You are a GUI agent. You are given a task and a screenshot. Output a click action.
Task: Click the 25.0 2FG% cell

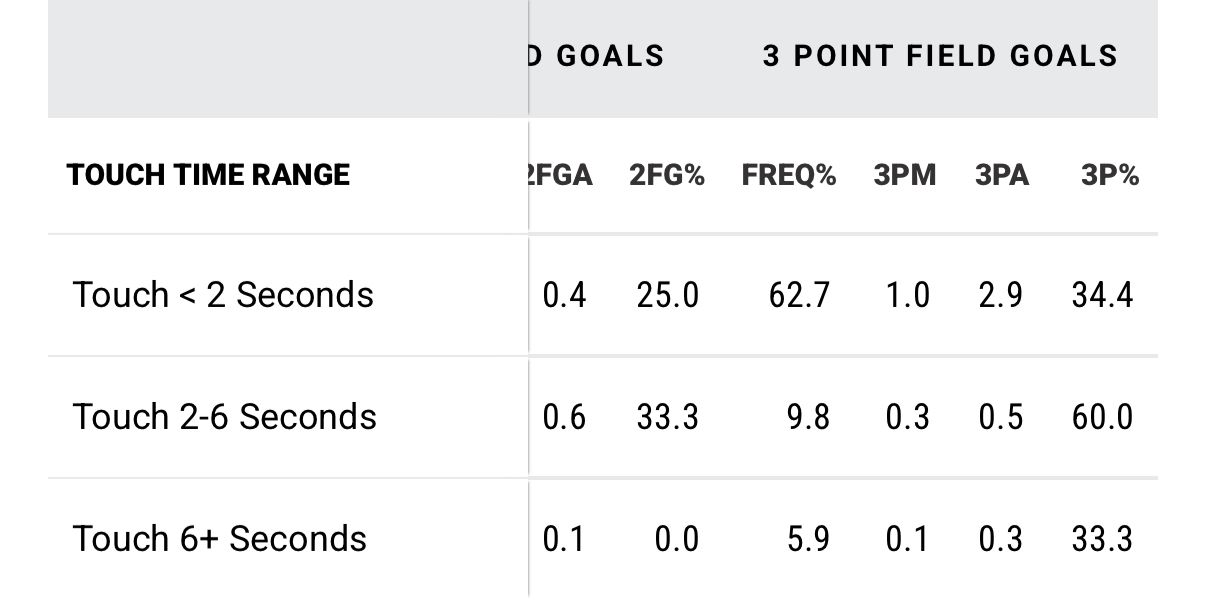pyautogui.click(x=667, y=296)
